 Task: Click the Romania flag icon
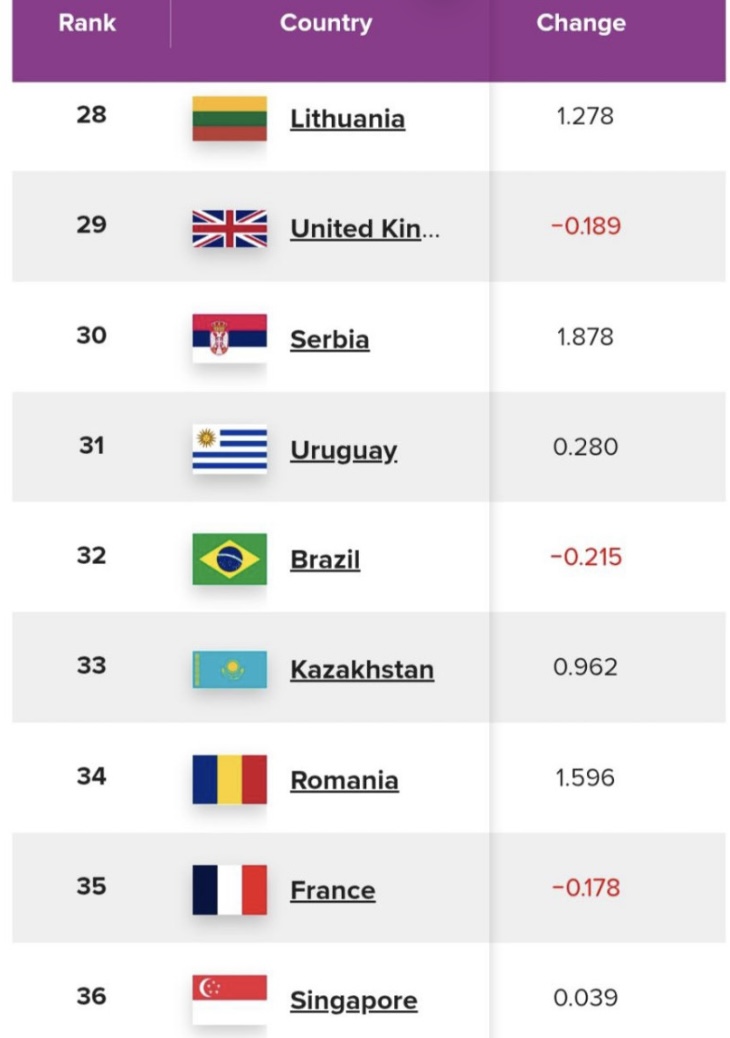tap(229, 779)
